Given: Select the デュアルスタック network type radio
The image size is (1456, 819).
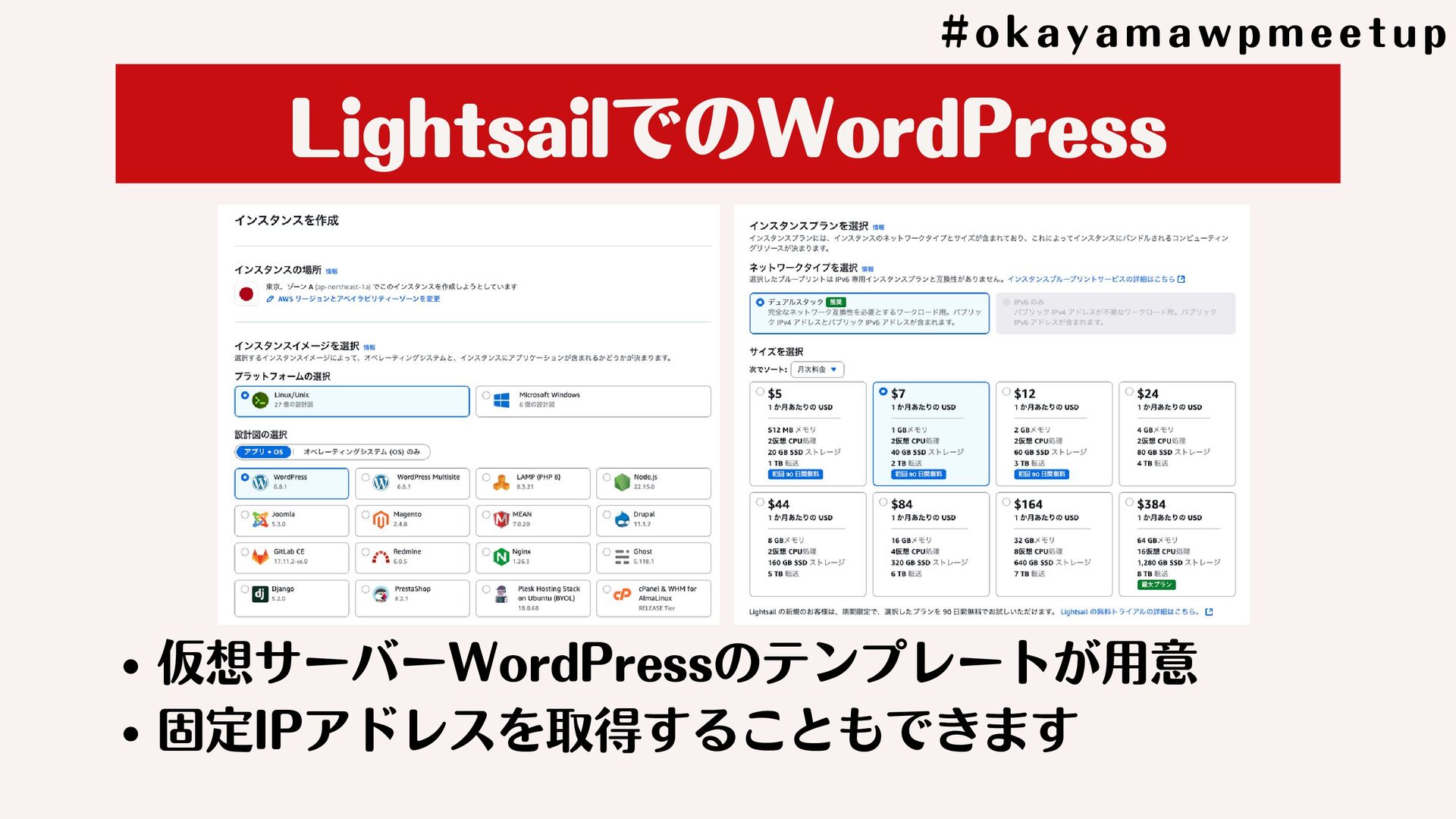Looking at the screenshot, I should coord(760,302).
